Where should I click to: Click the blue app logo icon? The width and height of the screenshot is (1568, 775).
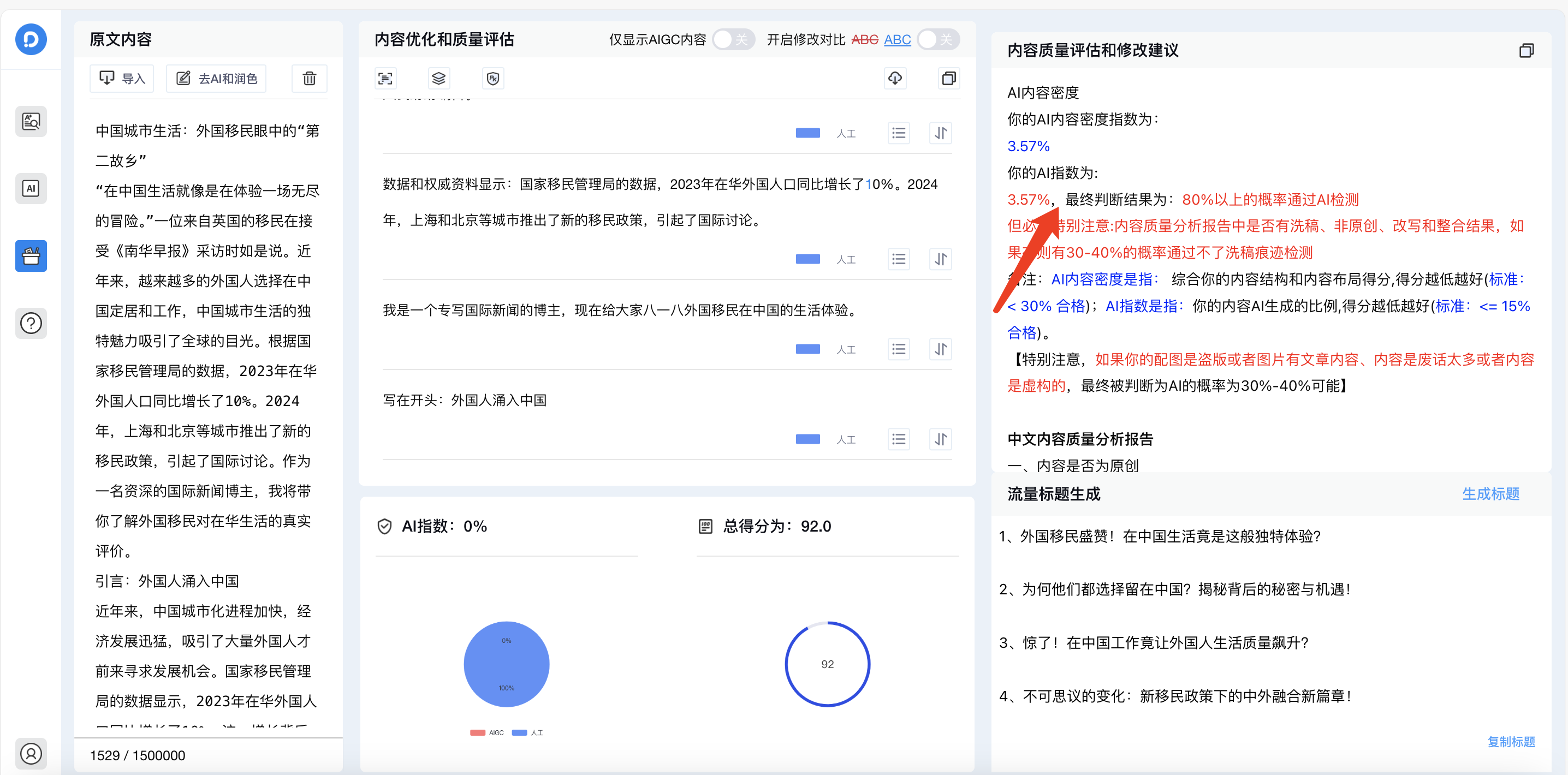[31, 39]
